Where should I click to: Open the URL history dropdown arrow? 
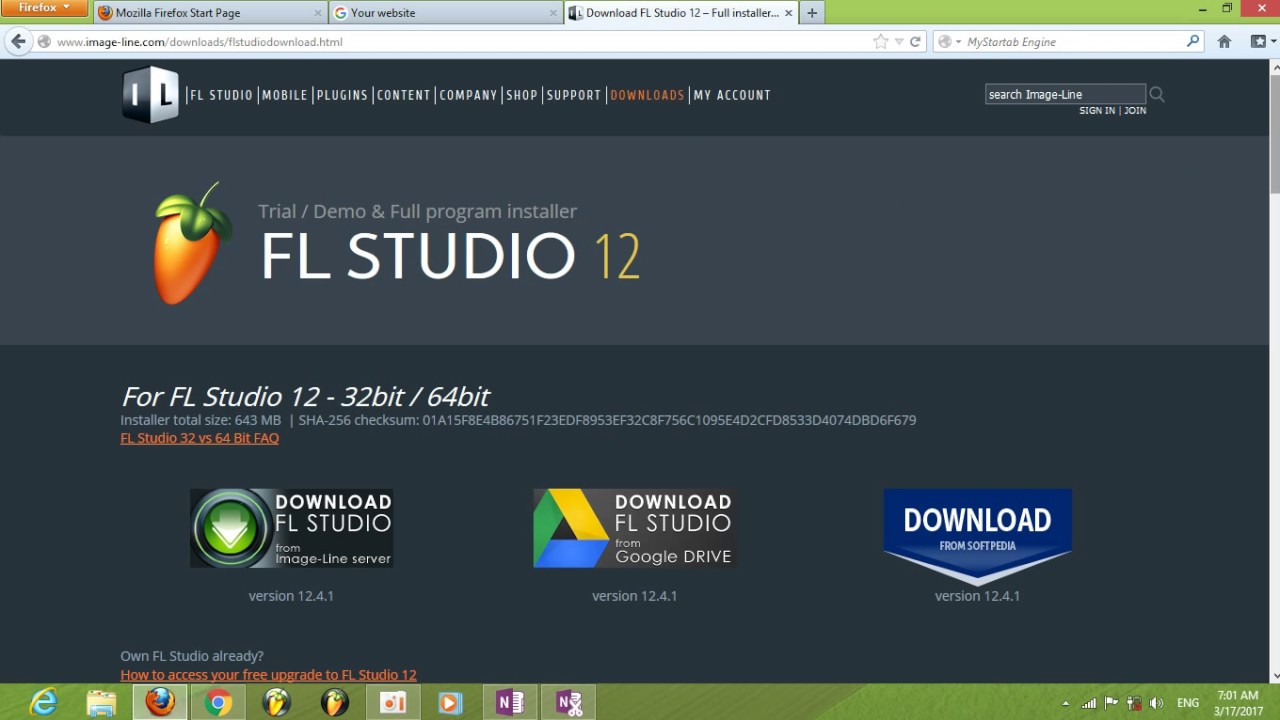[x=899, y=42]
